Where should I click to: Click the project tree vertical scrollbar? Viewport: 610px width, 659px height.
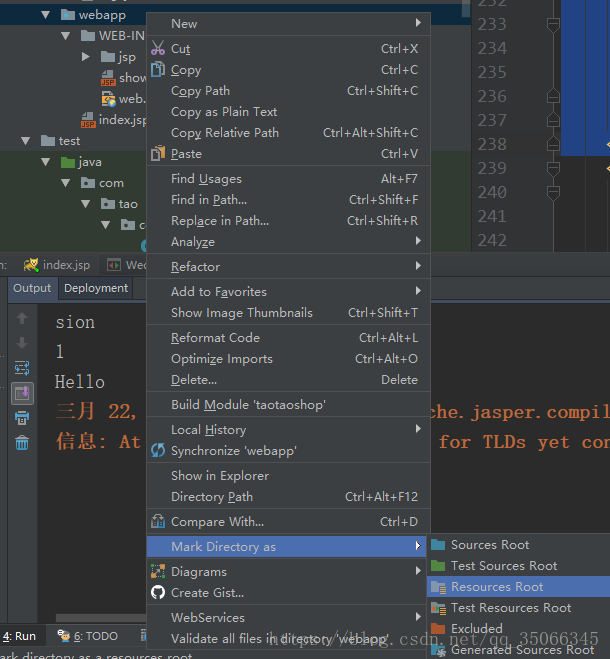(465, 8)
